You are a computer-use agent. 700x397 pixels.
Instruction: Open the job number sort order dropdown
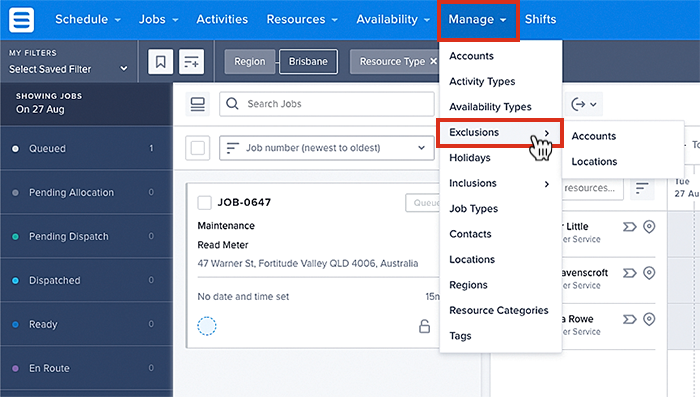pyautogui.click(x=326, y=148)
